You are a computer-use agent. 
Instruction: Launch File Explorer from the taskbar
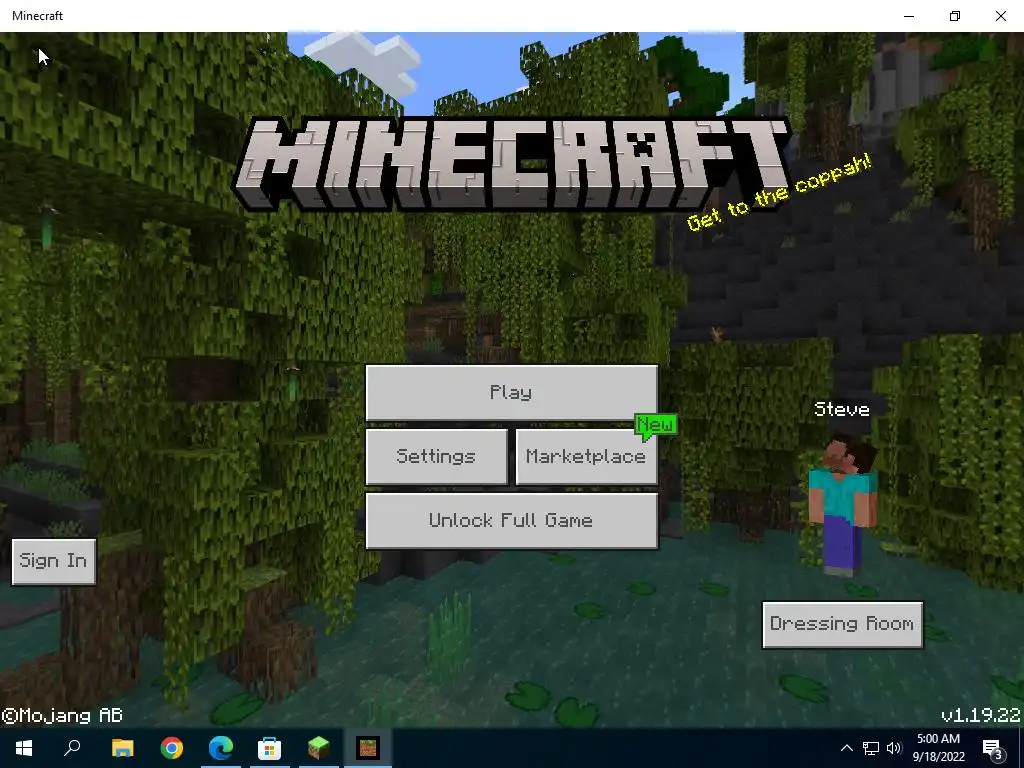(122, 748)
